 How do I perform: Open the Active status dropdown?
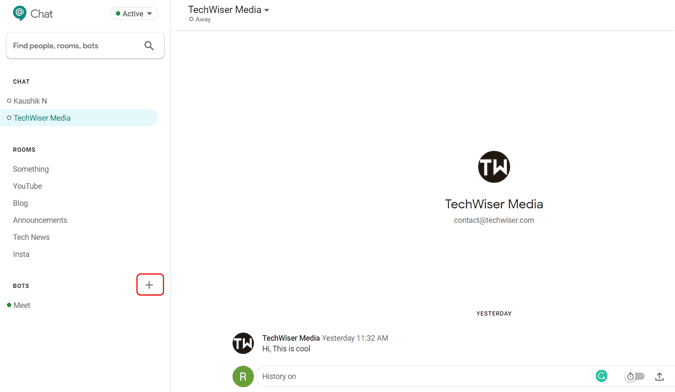point(134,14)
